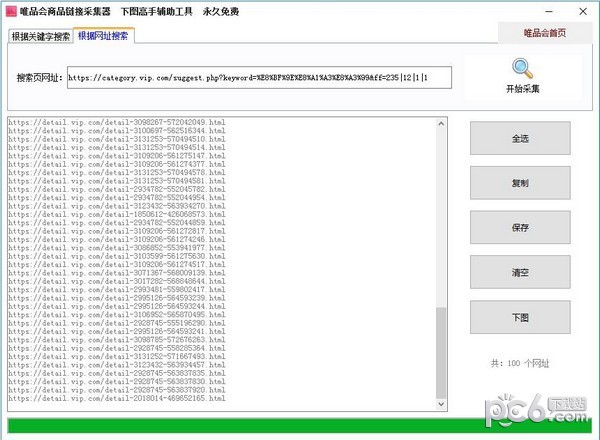Switch to the 根据关键字搜索 tab
600x440 pixels.
point(41,36)
